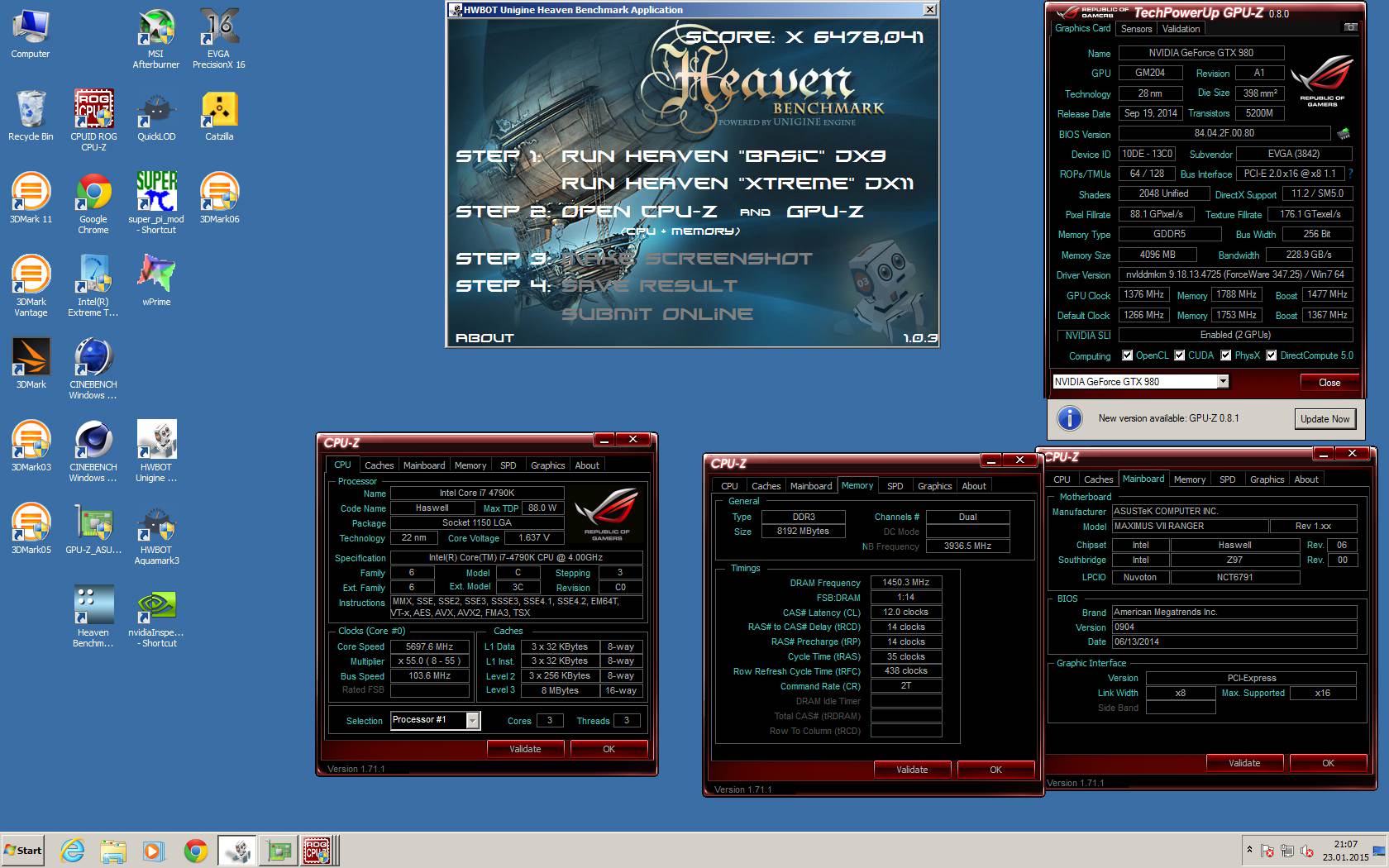The height and width of the screenshot is (868, 1389).
Task: Click the Close button in GPU-Z
Action: tap(1329, 382)
